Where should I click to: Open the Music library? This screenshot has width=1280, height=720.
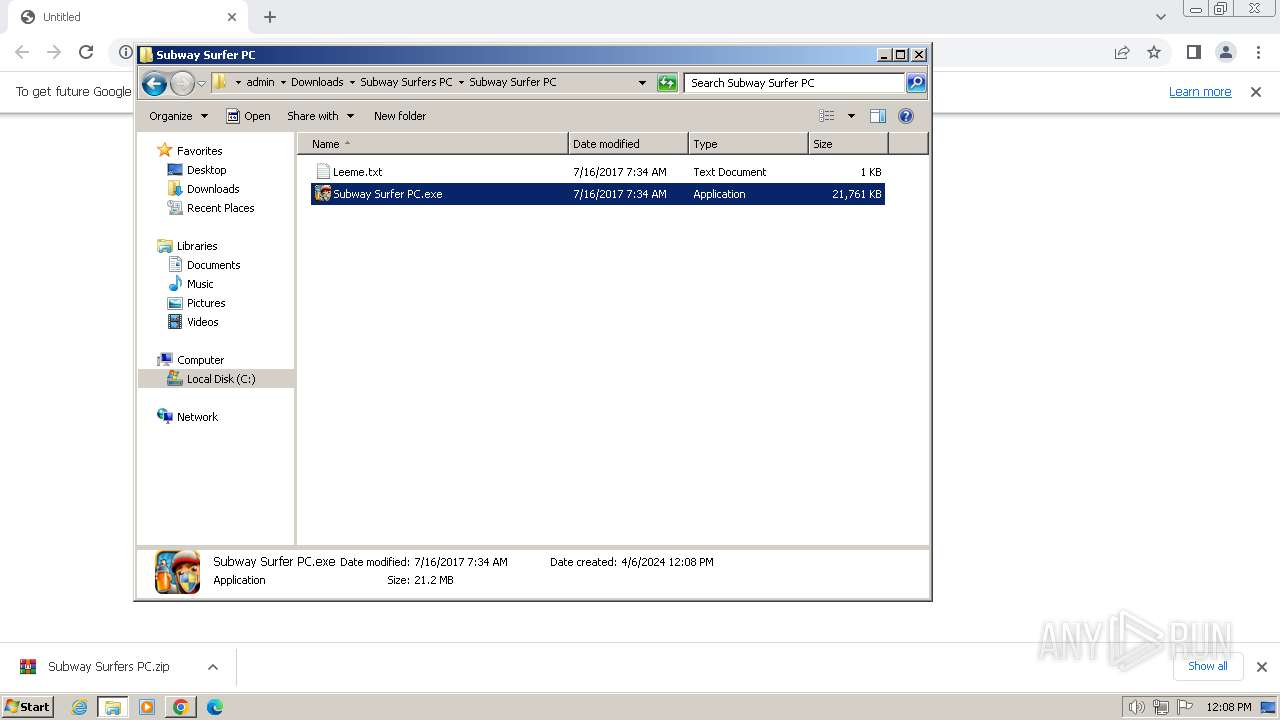pyautogui.click(x=200, y=284)
